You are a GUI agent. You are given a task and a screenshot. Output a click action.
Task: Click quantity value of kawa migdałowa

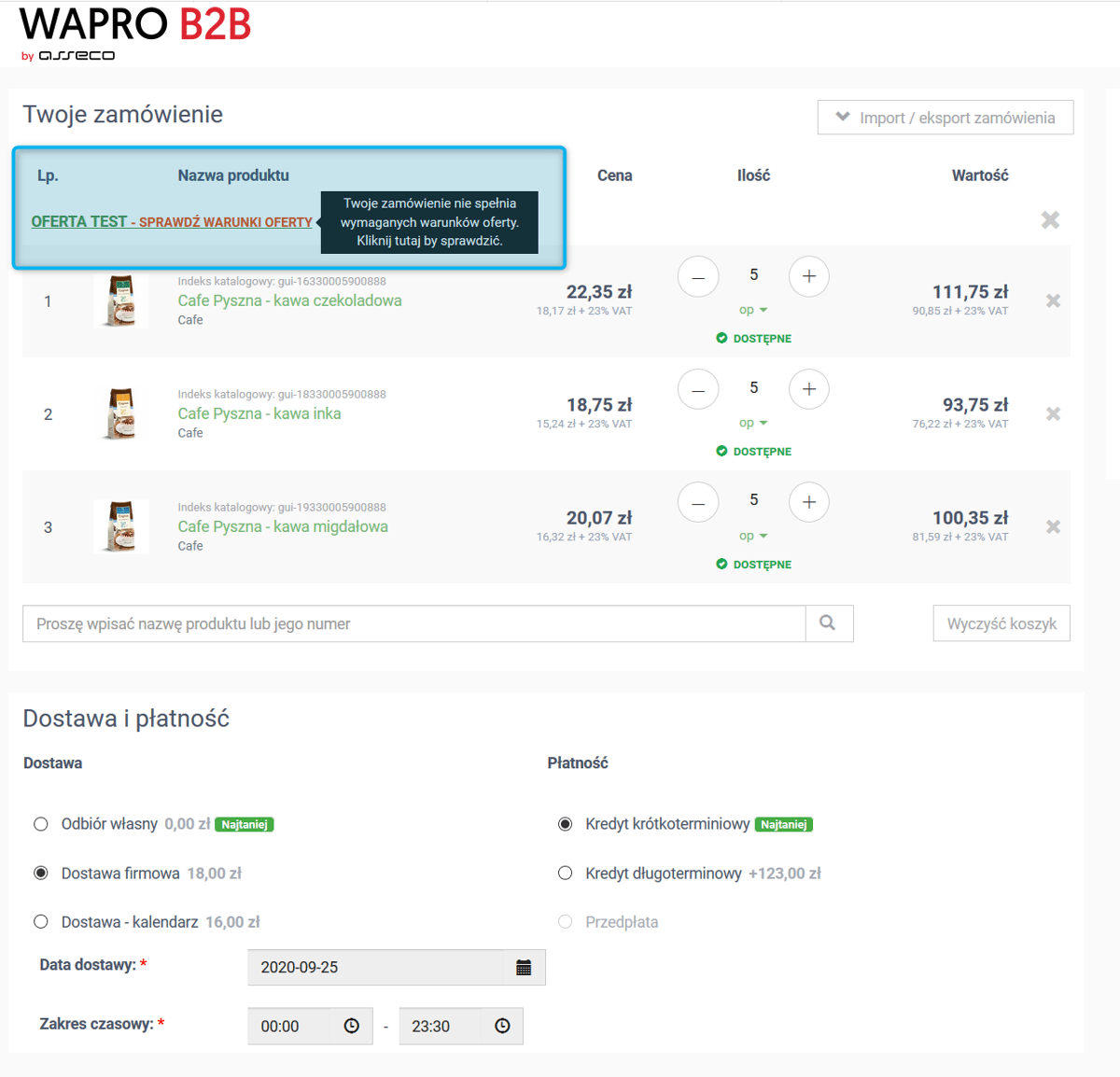754,500
